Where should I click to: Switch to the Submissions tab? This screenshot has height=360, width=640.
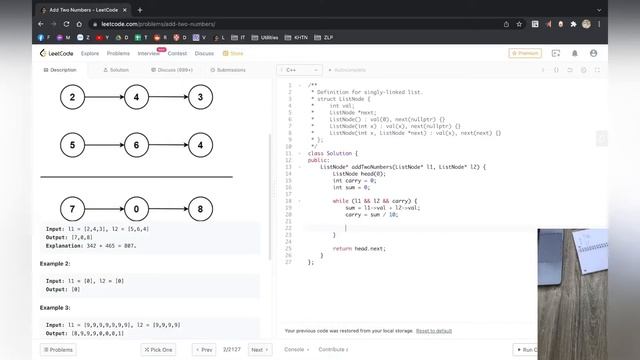point(228,70)
